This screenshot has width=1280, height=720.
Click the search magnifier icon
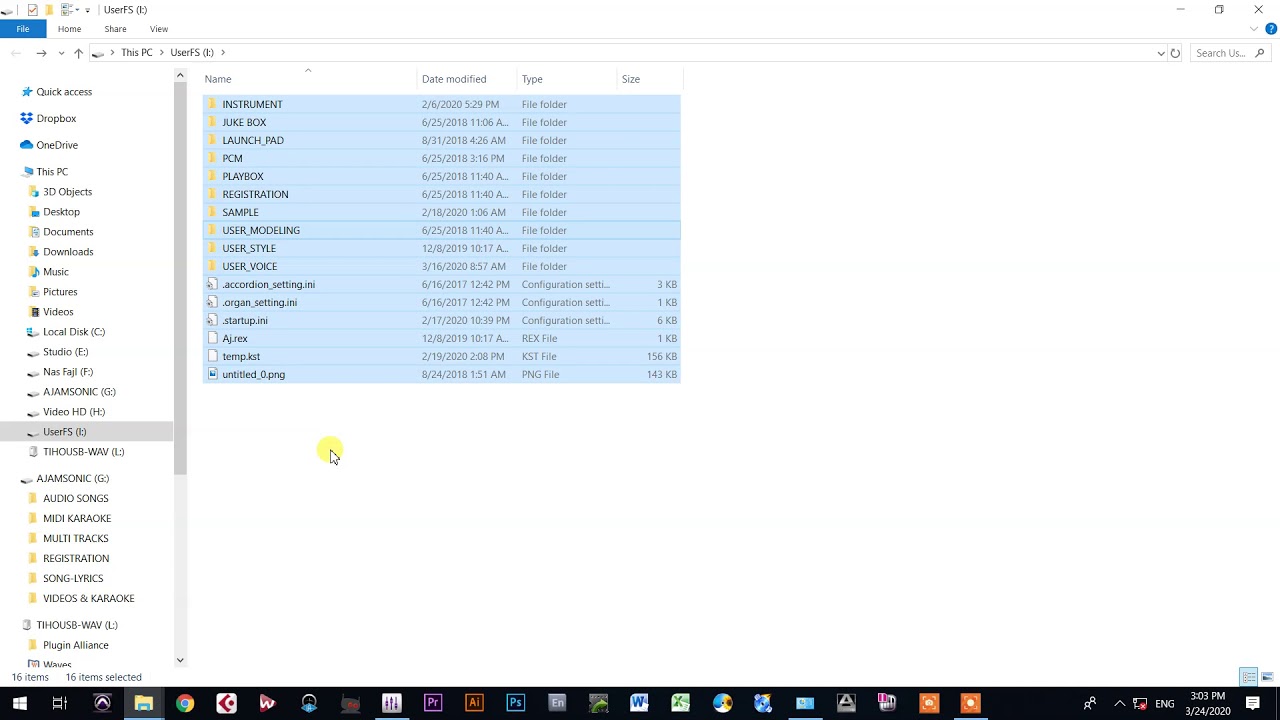[x=1260, y=53]
